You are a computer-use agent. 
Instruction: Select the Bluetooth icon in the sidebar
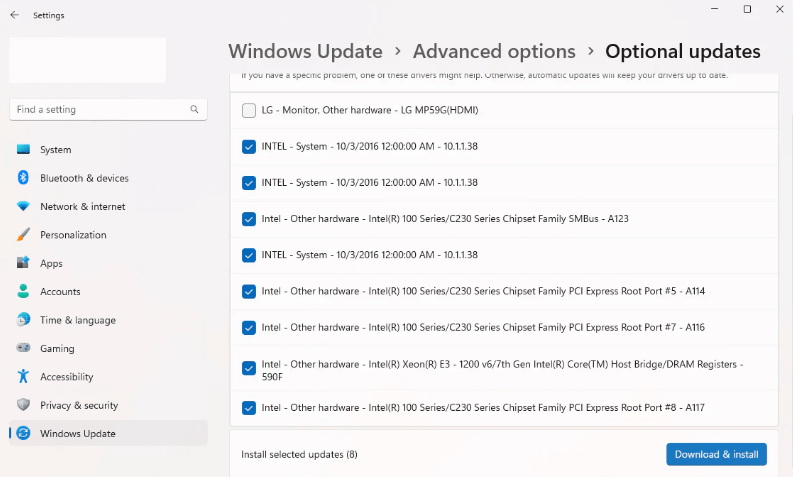pos(23,178)
